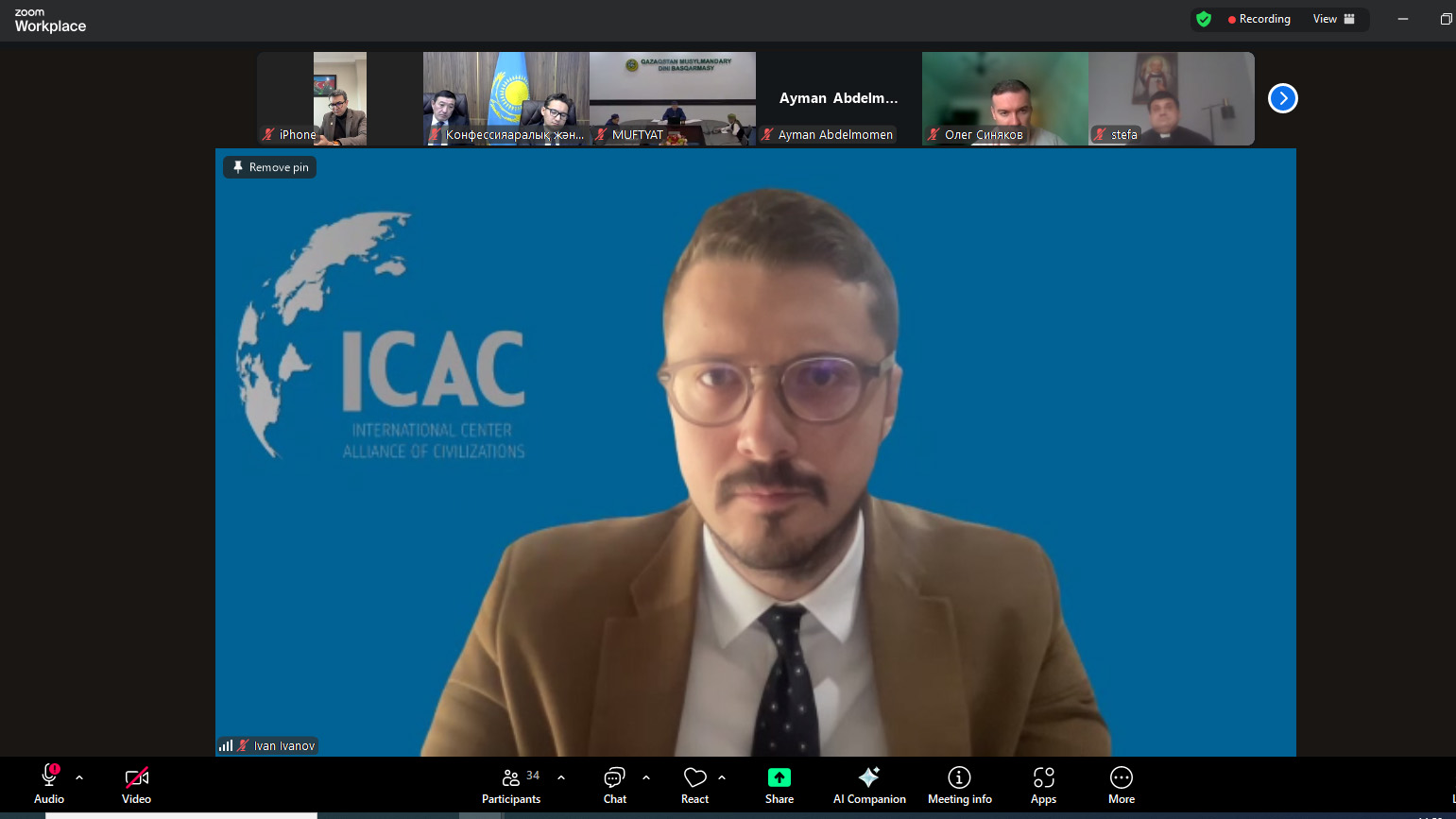The image size is (1456, 819).
Task: Open the Chat panel
Action: 614,785
